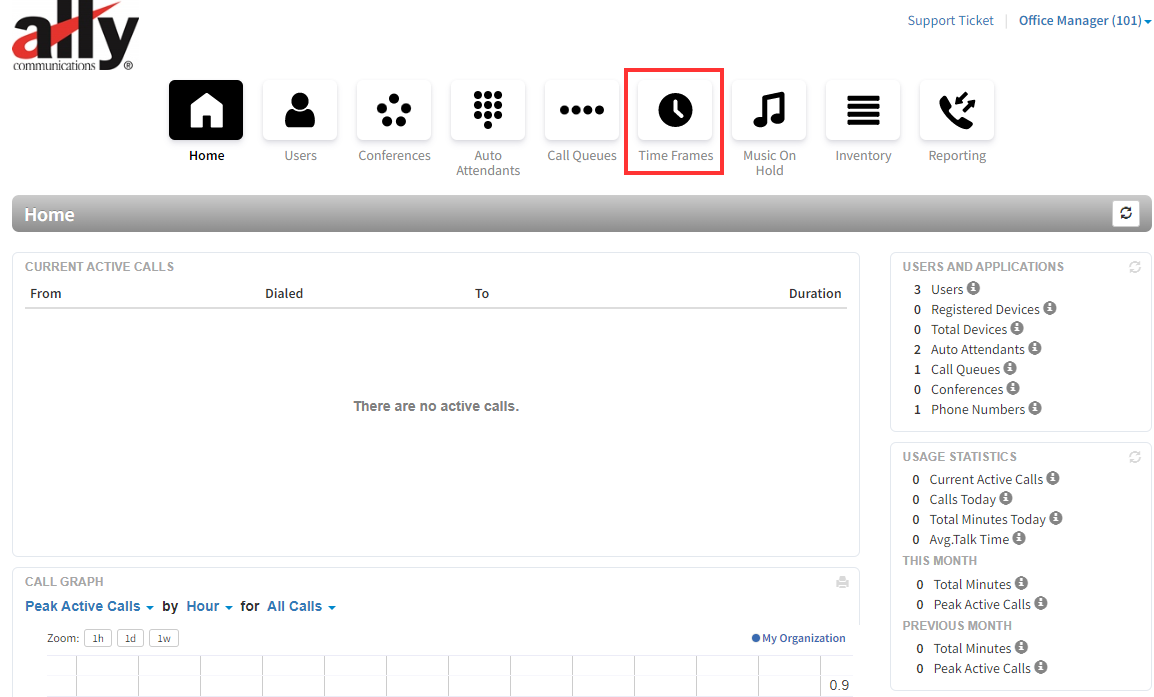Click the From column header
The width and height of the screenshot is (1154, 697).
click(46, 294)
